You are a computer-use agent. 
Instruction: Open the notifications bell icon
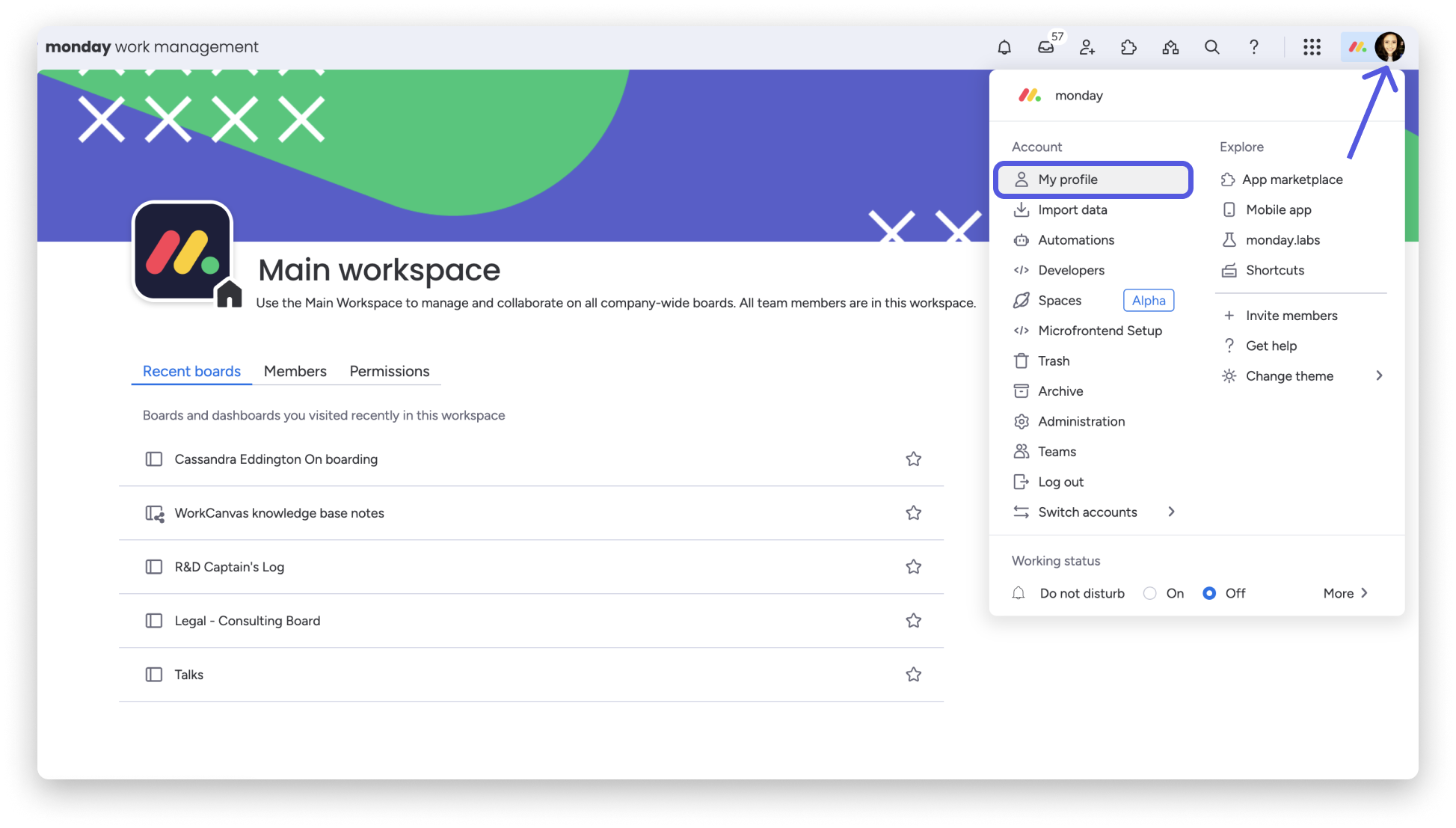(x=1004, y=47)
